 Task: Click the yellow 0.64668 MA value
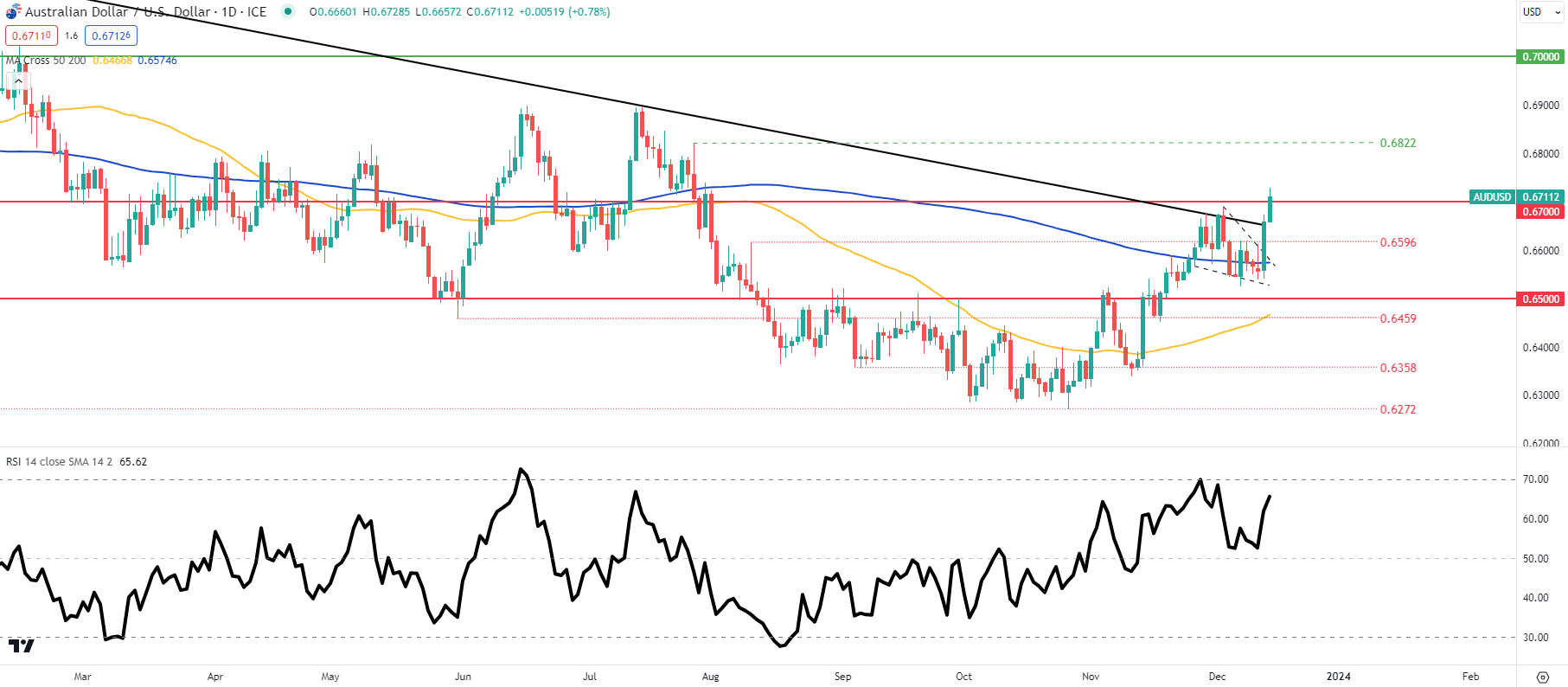112,60
